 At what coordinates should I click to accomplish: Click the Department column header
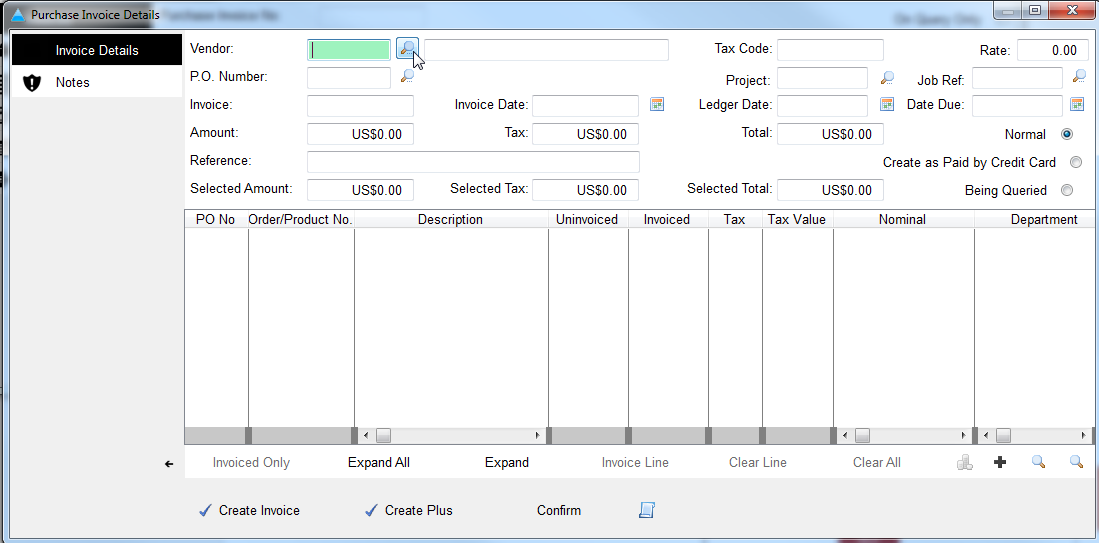click(1036, 219)
